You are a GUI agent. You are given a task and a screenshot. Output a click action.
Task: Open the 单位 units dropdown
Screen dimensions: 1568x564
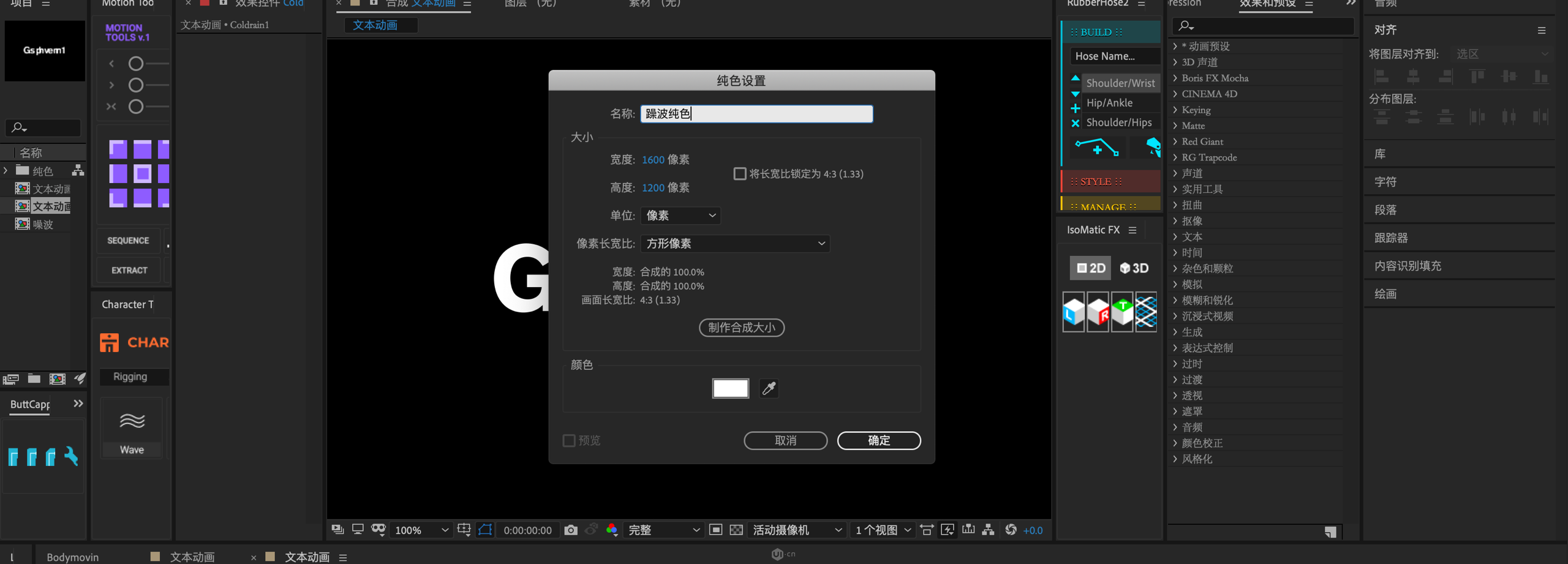tap(680, 216)
